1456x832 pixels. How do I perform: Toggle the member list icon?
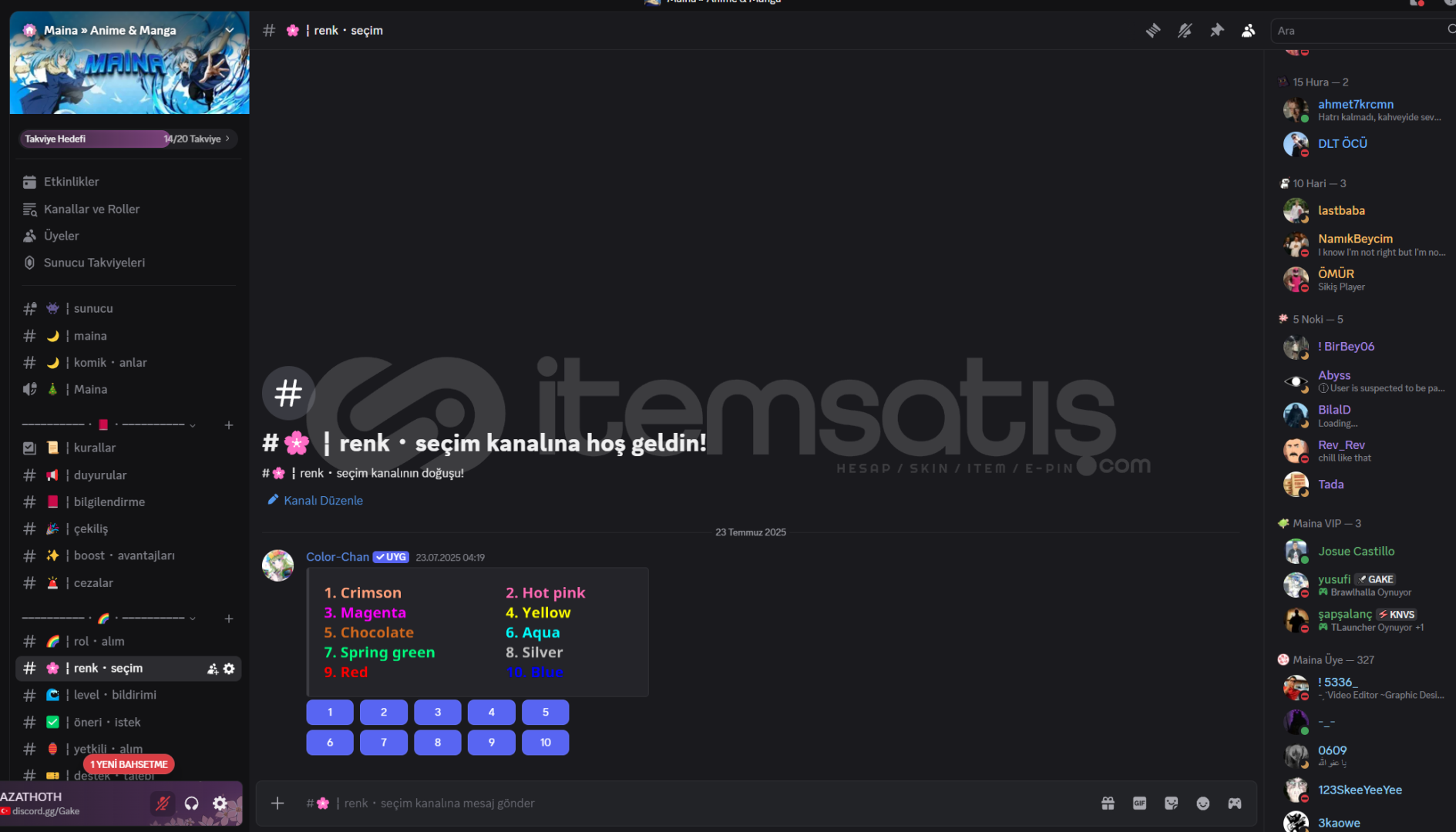tap(1248, 31)
